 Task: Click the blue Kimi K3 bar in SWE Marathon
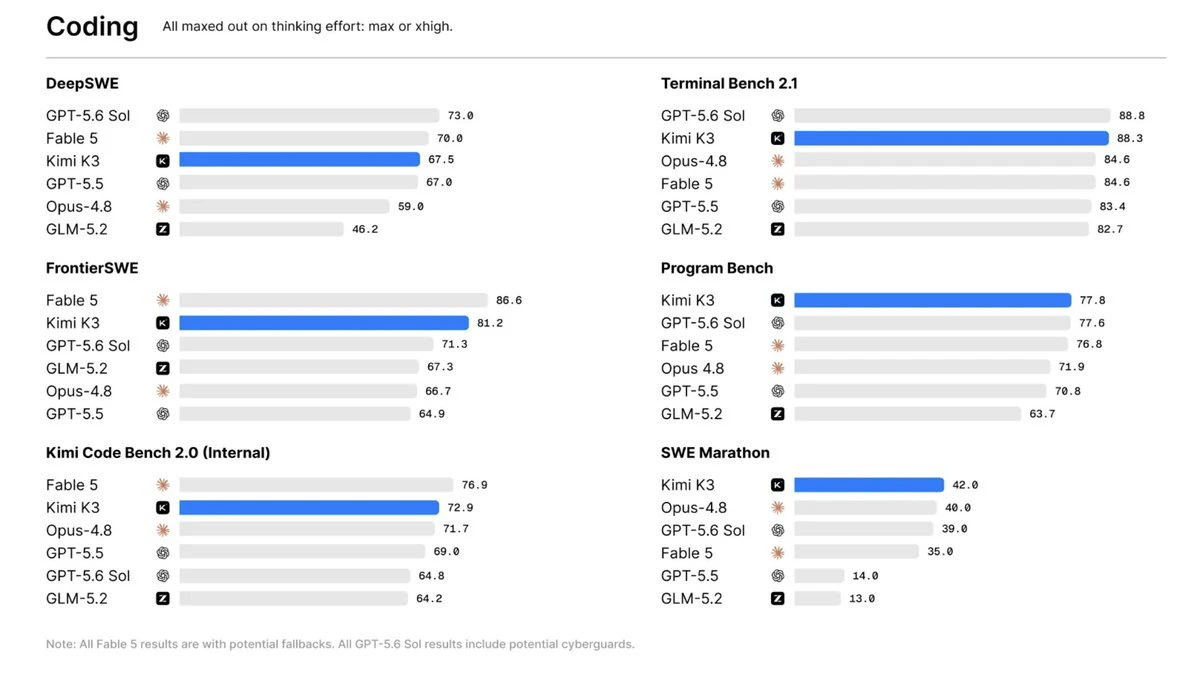point(869,485)
